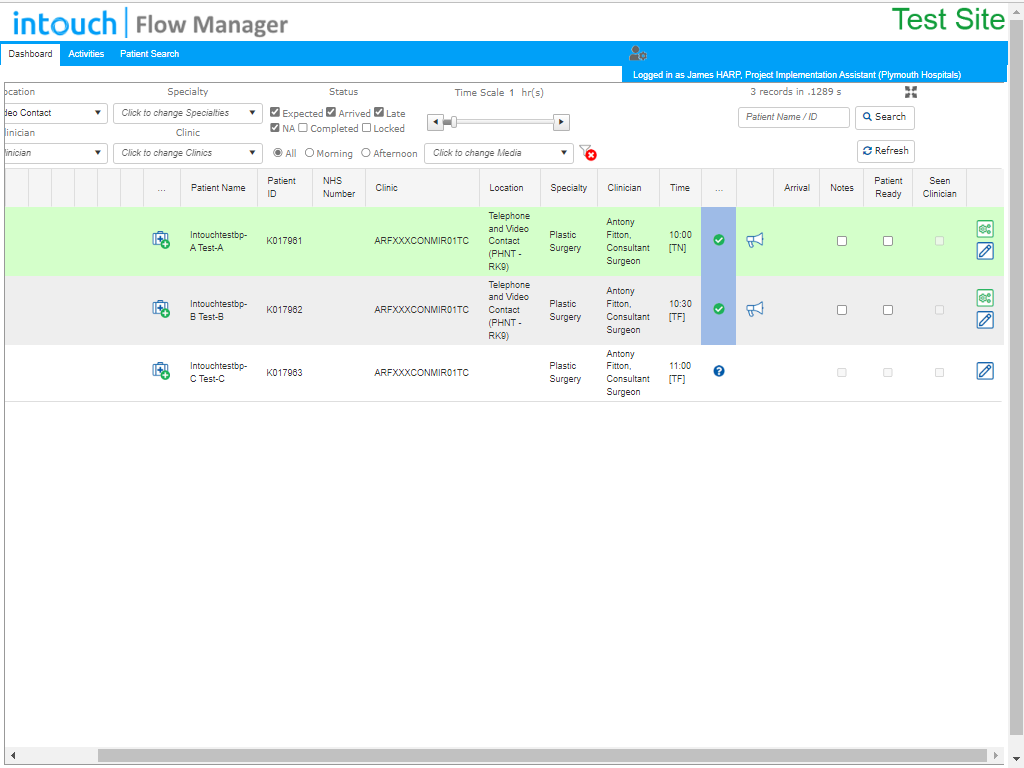Click the horizontal scrollbar at bottom
This screenshot has height=768, width=1024.
[x=542, y=756]
